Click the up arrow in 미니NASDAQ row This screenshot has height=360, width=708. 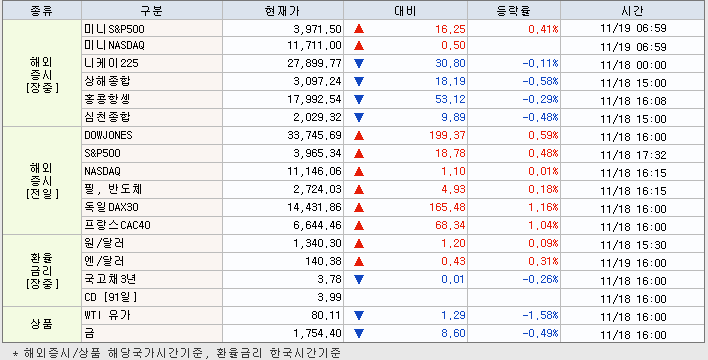tap(359, 45)
